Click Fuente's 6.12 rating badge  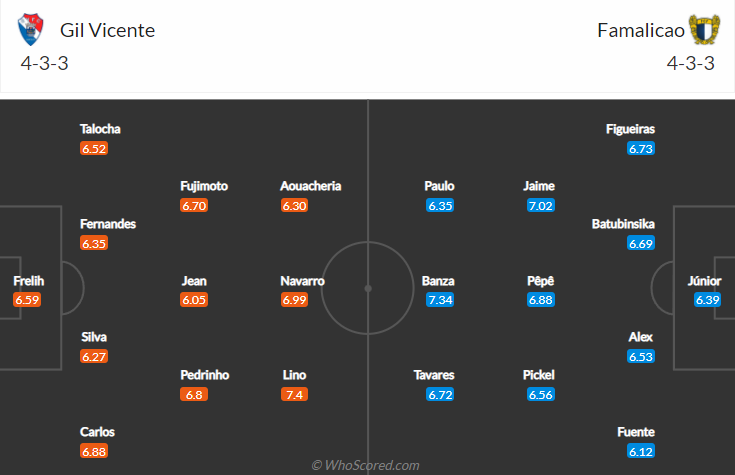pos(641,451)
